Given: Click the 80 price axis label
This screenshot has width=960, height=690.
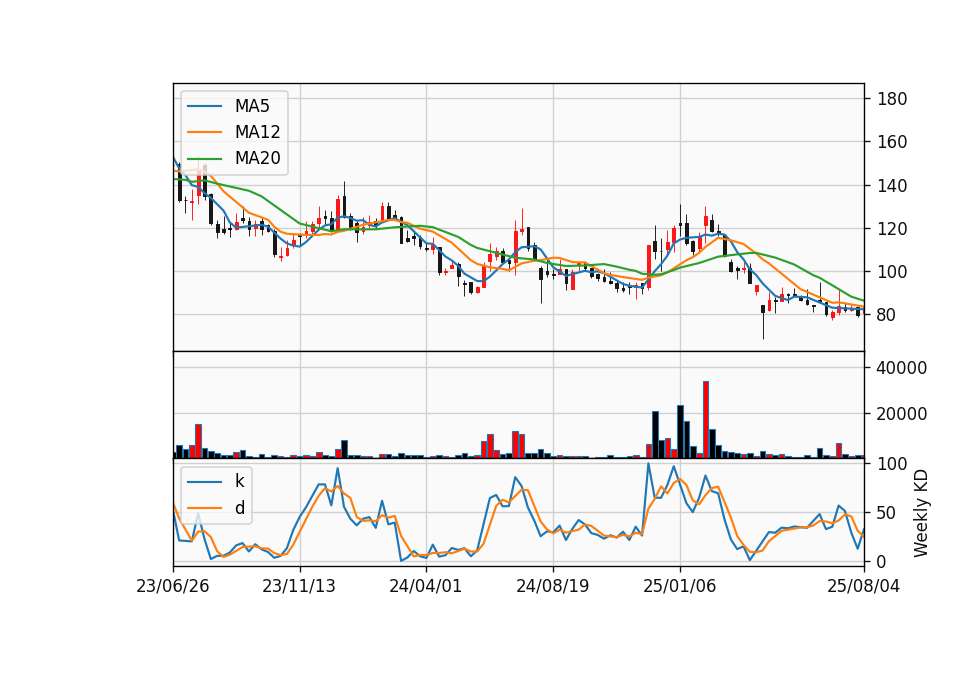Looking at the screenshot, I should tap(887, 315).
